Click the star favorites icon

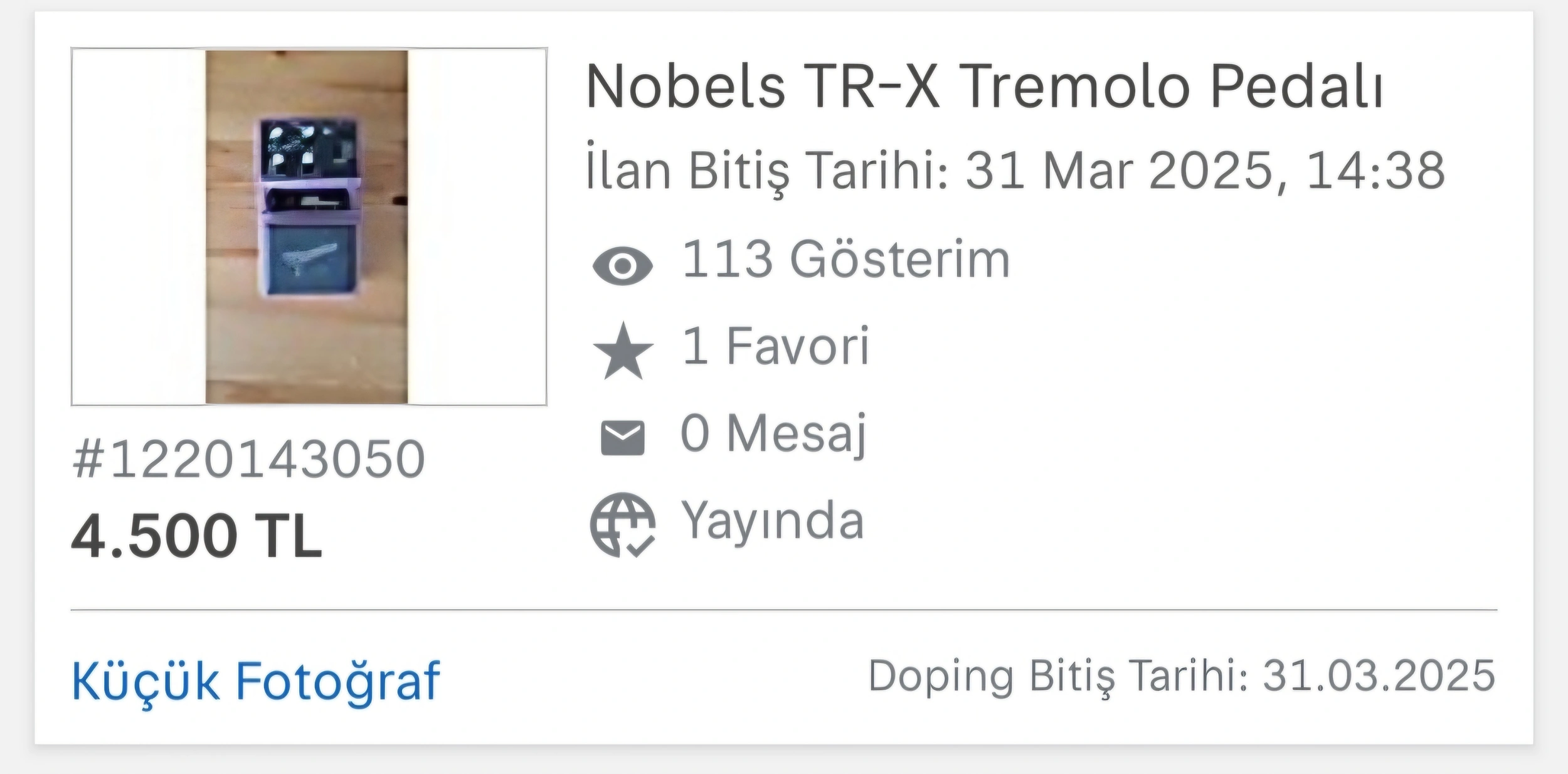point(623,351)
